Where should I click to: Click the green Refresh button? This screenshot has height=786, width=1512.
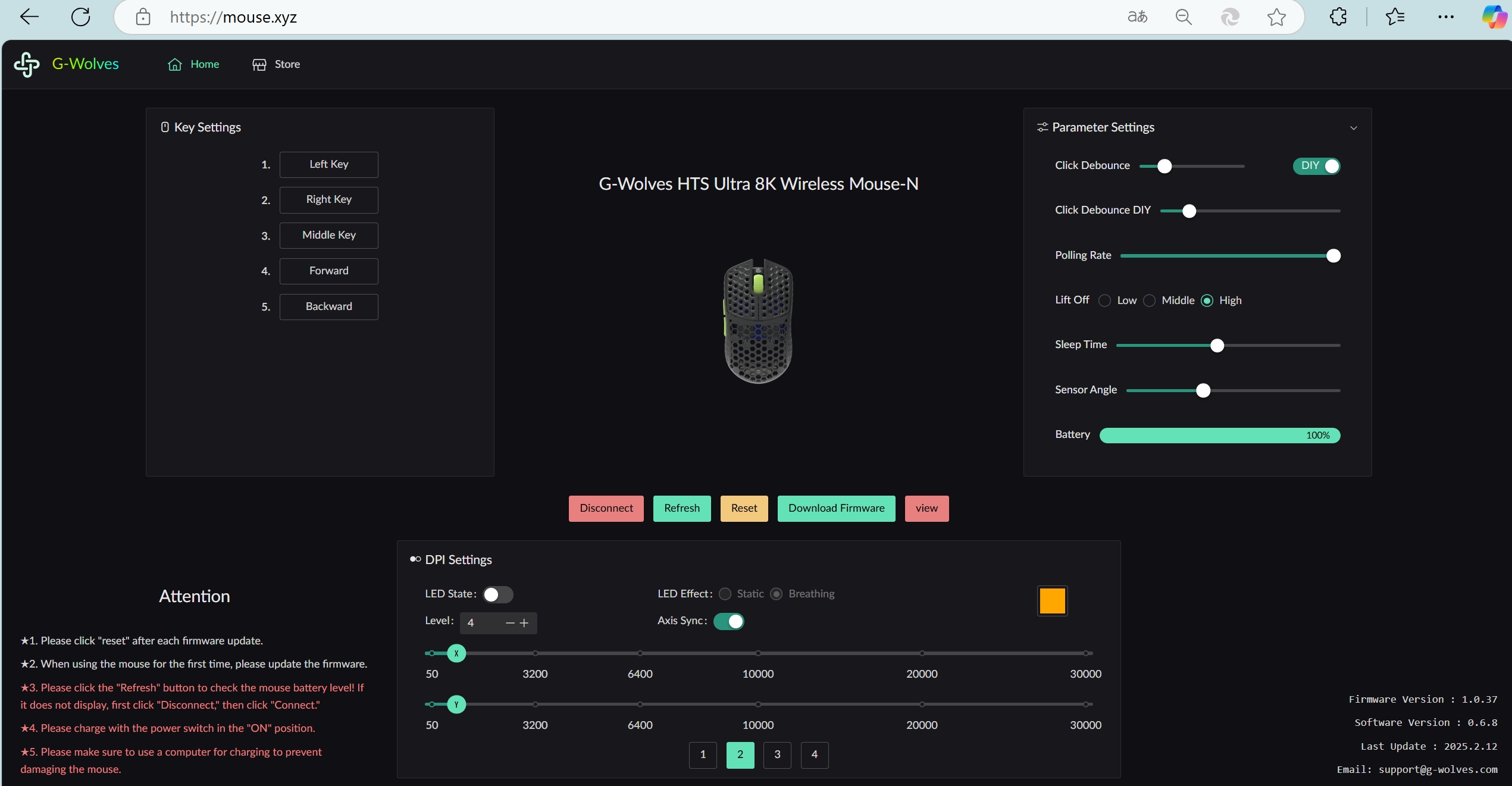tap(681, 508)
